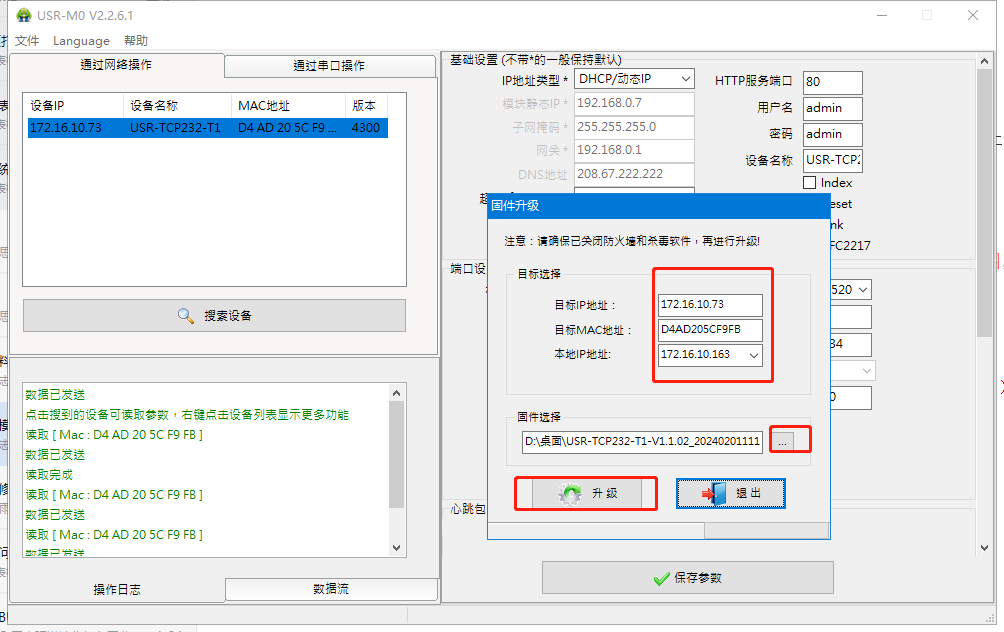The width and height of the screenshot is (1004, 632).
Task: Open the 文件 menu
Action: pos(27,41)
